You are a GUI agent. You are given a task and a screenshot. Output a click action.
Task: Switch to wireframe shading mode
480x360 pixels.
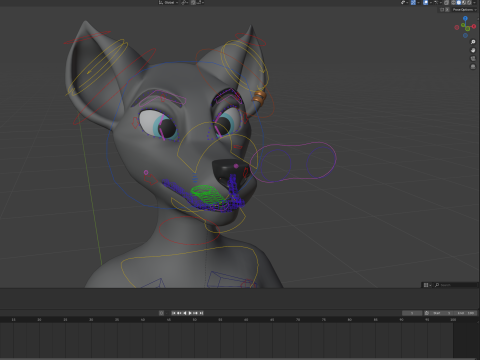[x=453, y=2]
